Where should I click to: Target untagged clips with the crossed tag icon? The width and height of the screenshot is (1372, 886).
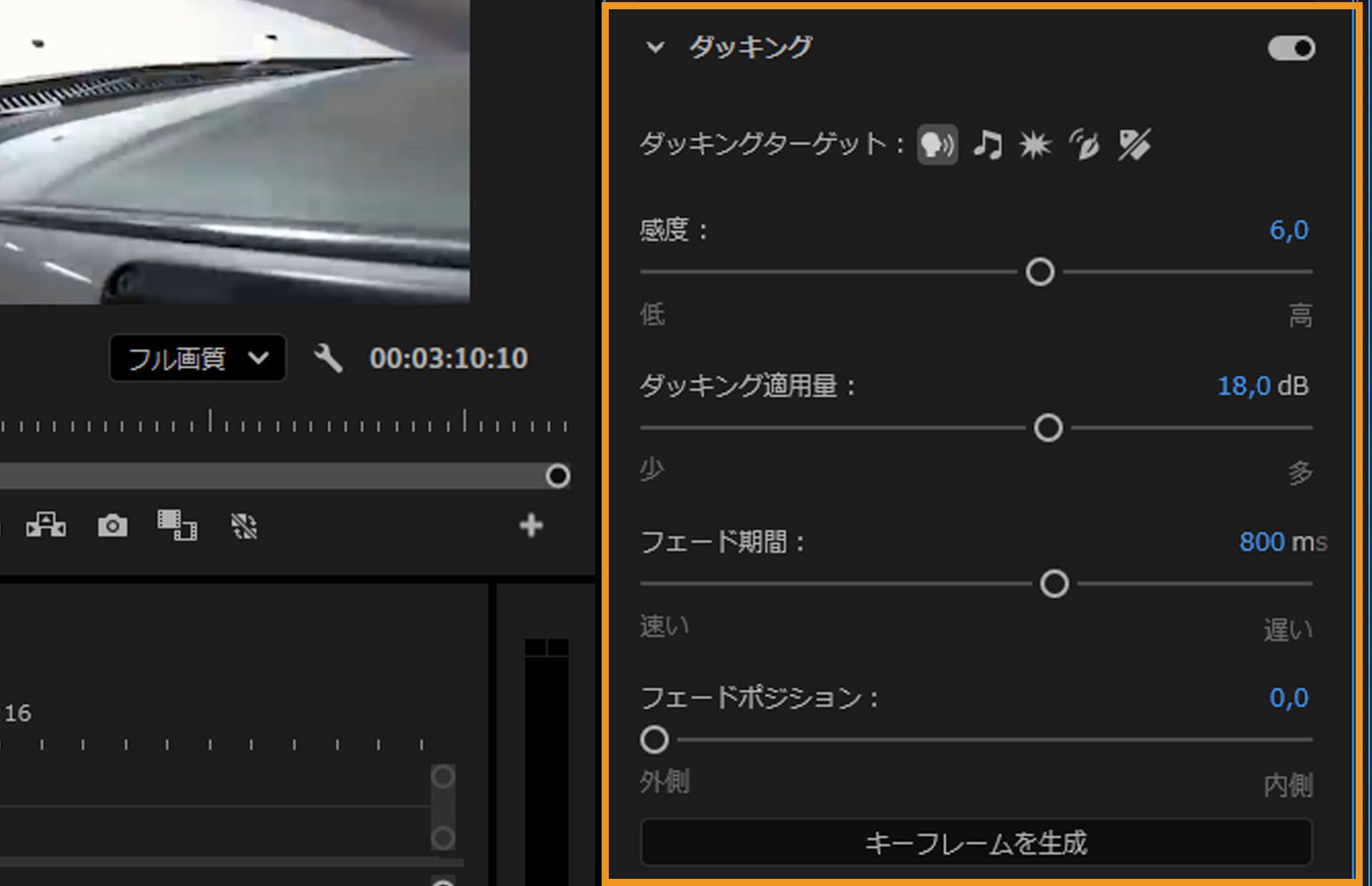[x=1135, y=145]
